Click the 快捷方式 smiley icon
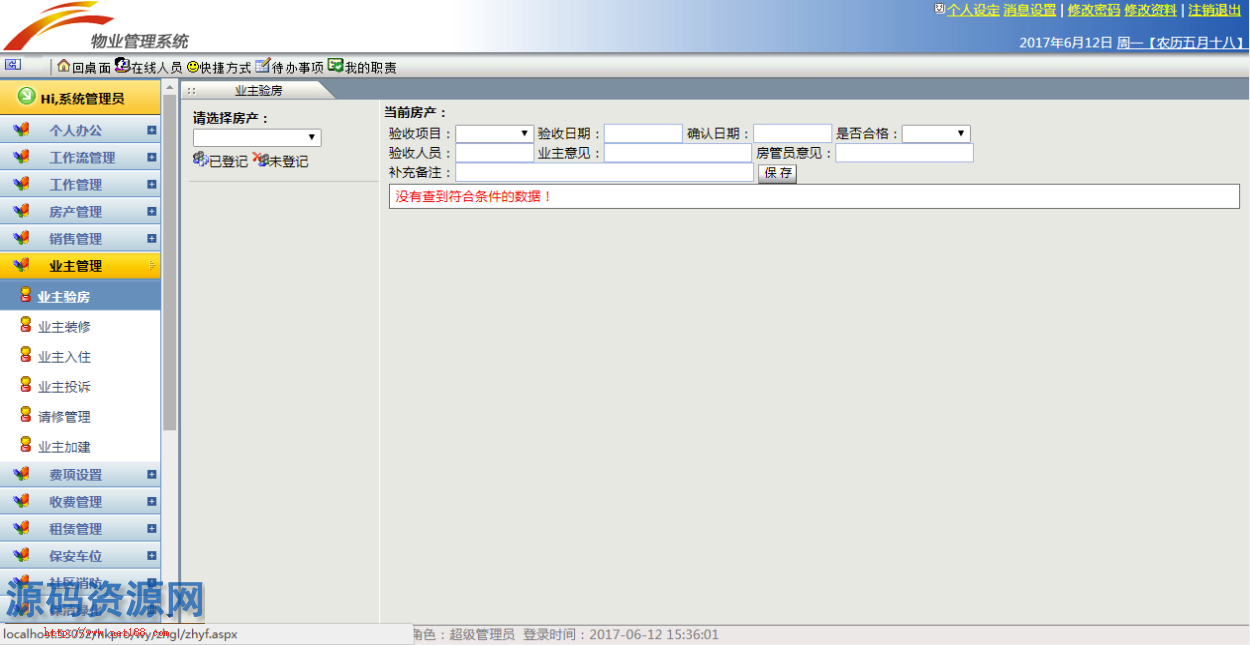 [x=192, y=66]
